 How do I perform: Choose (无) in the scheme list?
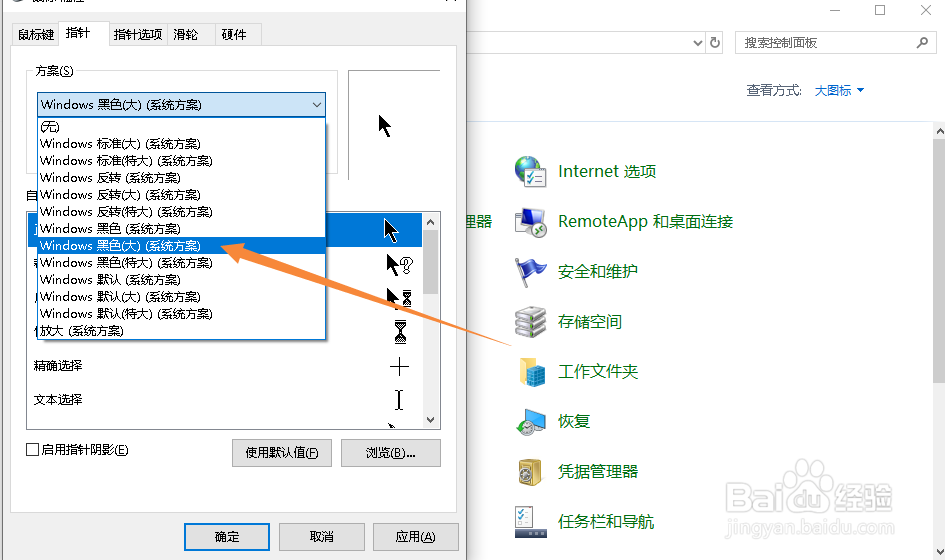181,127
